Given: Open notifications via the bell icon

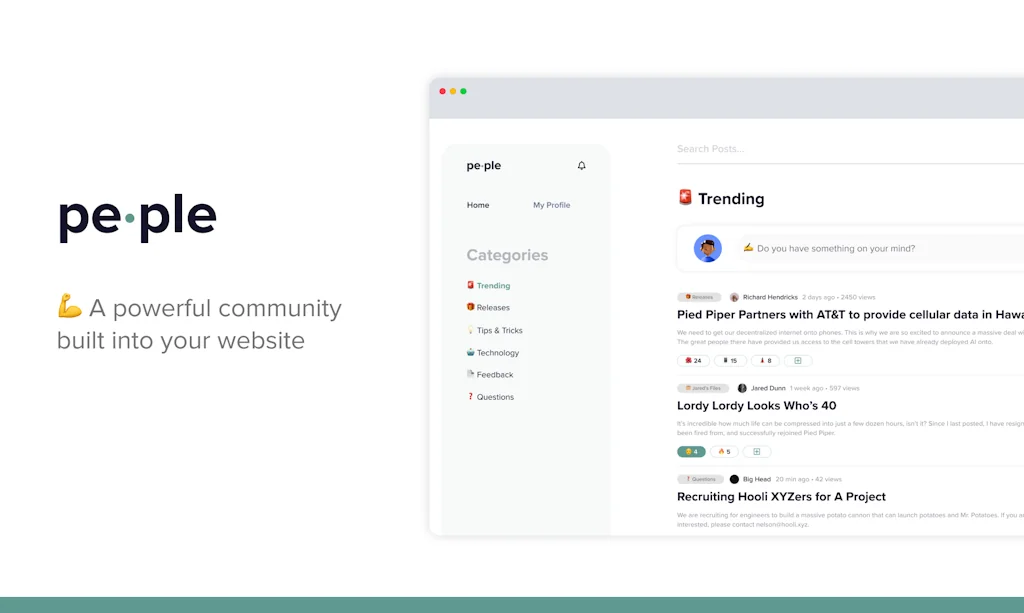Looking at the screenshot, I should (x=581, y=166).
